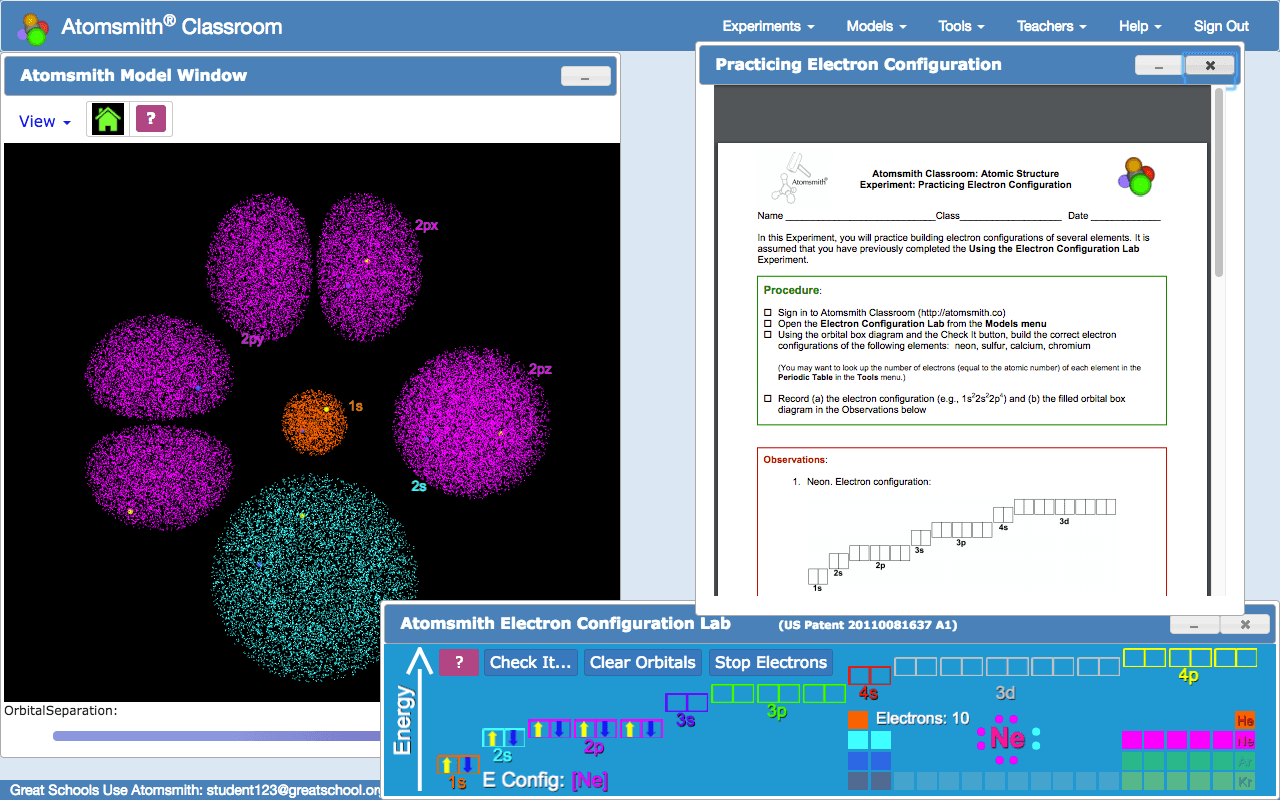The image size is (1280, 800).
Task: Close the Electron Configuration Lab window
Action: [x=1246, y=625]
